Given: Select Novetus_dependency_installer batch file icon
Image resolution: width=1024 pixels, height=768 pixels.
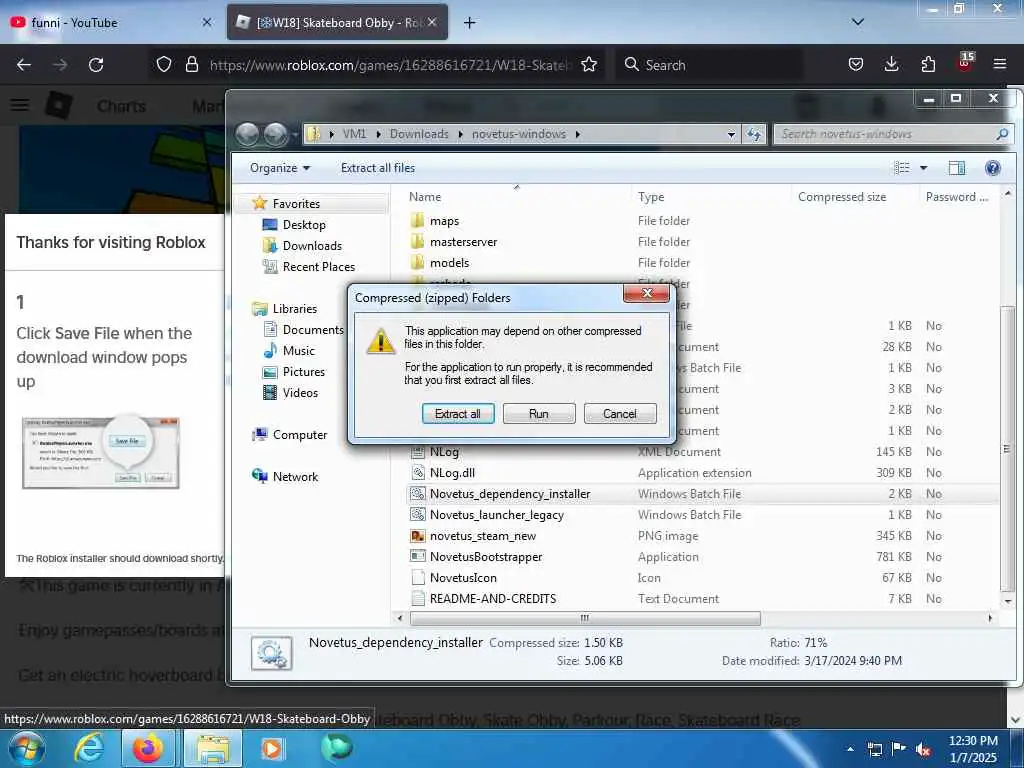Looking at the screenshot, I should (x=418, y=494).
